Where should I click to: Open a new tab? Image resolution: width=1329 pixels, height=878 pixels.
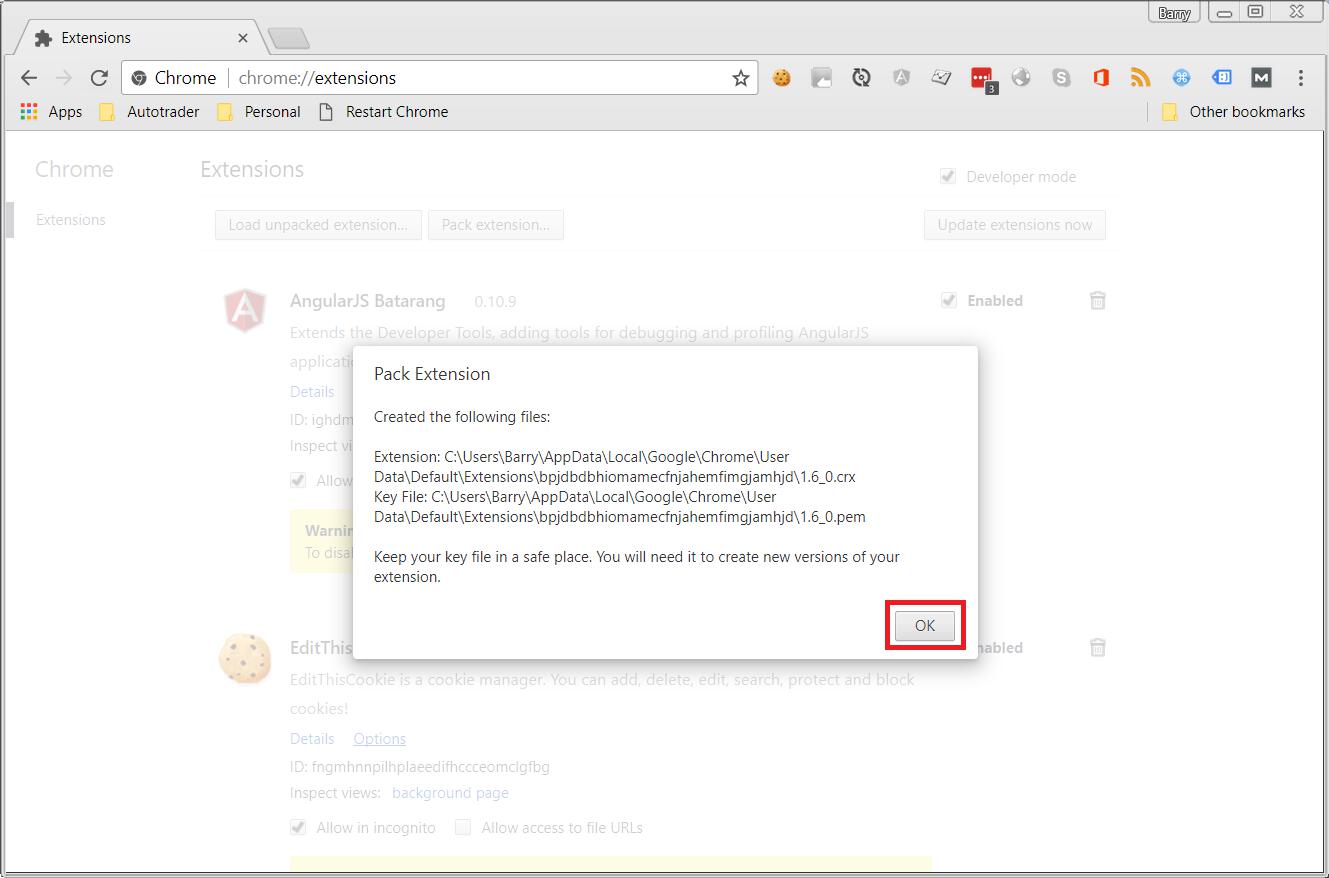pos(289,39)
